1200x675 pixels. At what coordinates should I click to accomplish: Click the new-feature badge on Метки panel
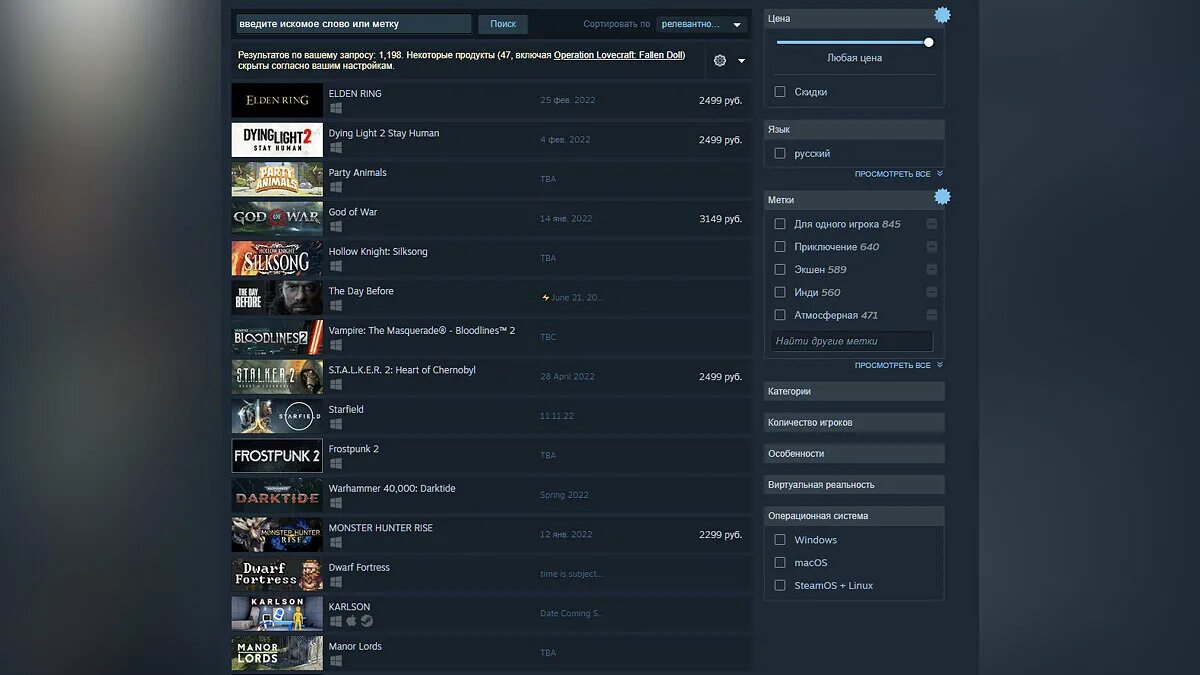(942, 197)
